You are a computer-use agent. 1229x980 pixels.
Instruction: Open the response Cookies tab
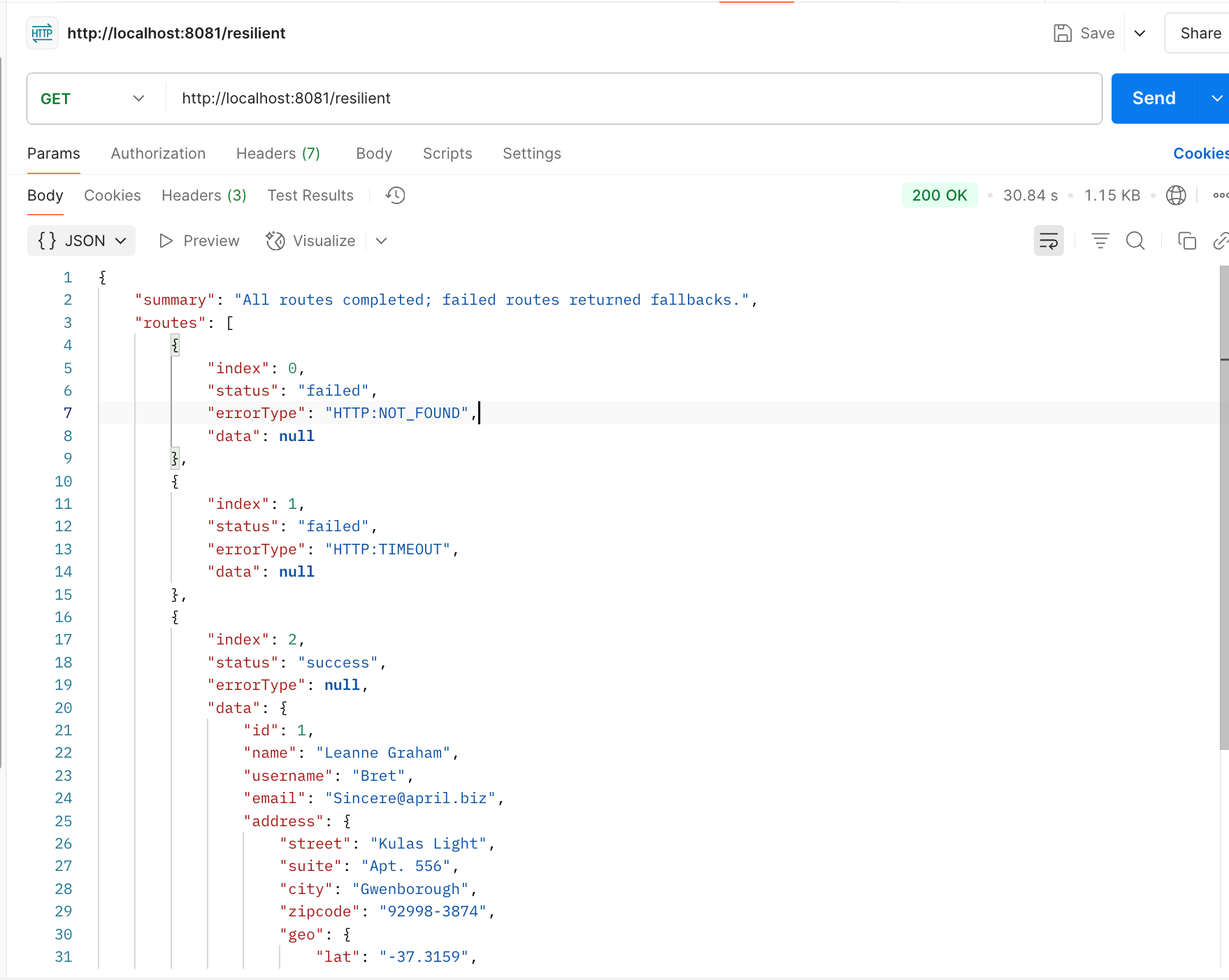coord(113,196)
